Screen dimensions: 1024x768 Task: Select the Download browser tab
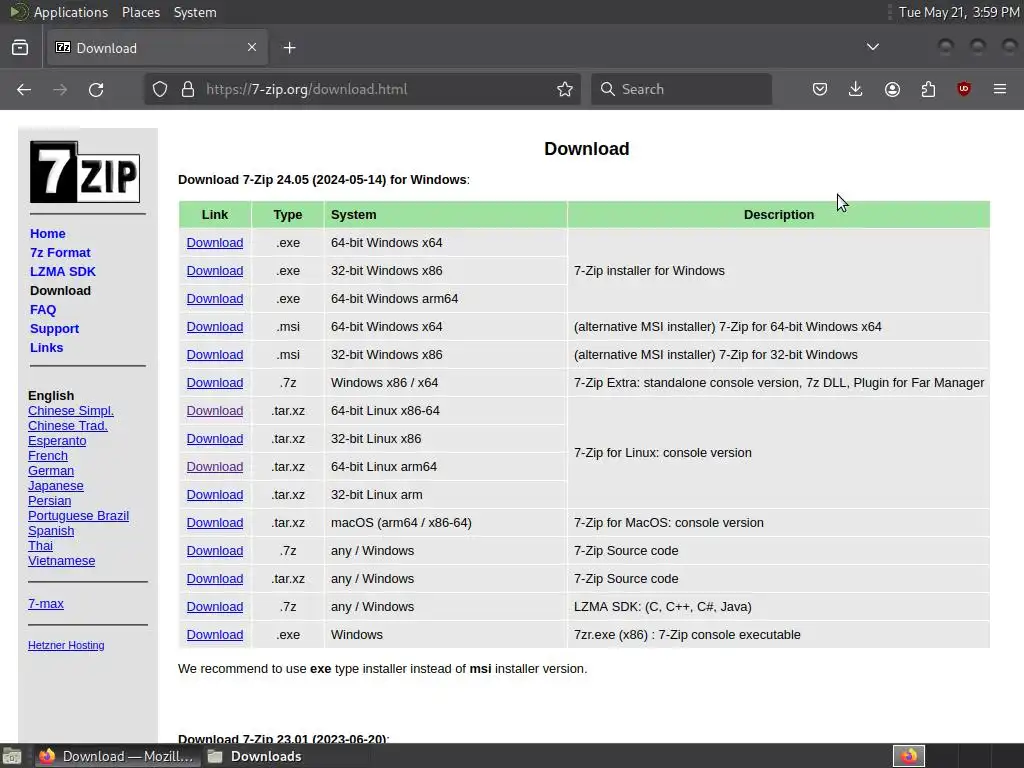tap(157, 48)
